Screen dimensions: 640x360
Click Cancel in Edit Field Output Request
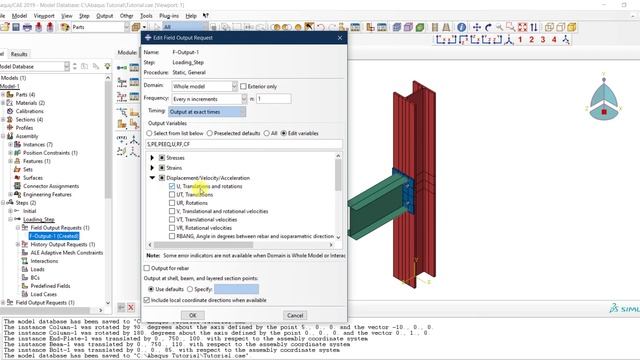(295, 315)
